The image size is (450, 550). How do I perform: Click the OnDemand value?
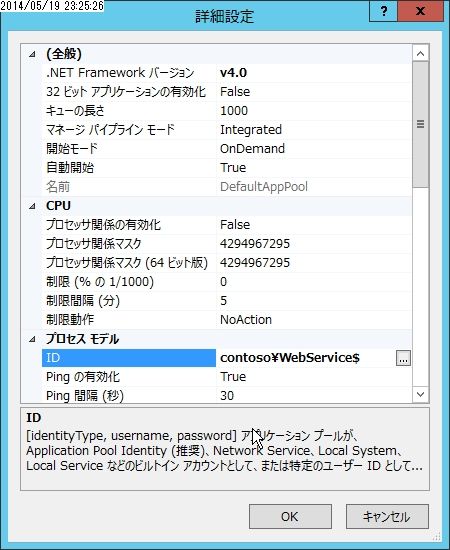tap(252, 149)
